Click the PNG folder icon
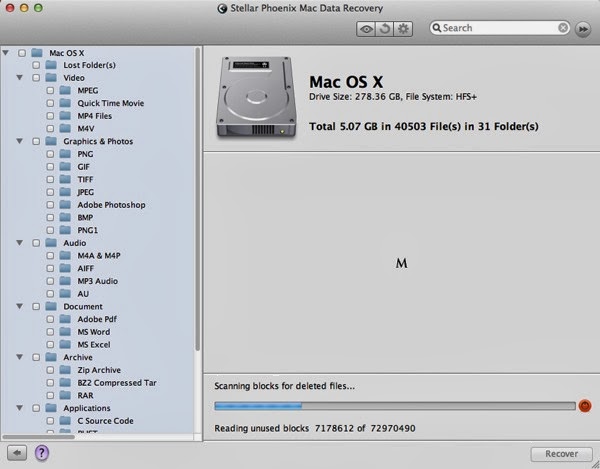Screen dimensions: 600x469 click(x=65, y=154)
